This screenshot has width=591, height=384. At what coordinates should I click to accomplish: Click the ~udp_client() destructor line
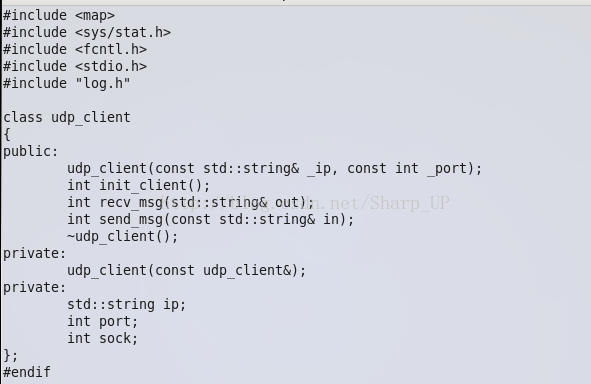[122, 236]
